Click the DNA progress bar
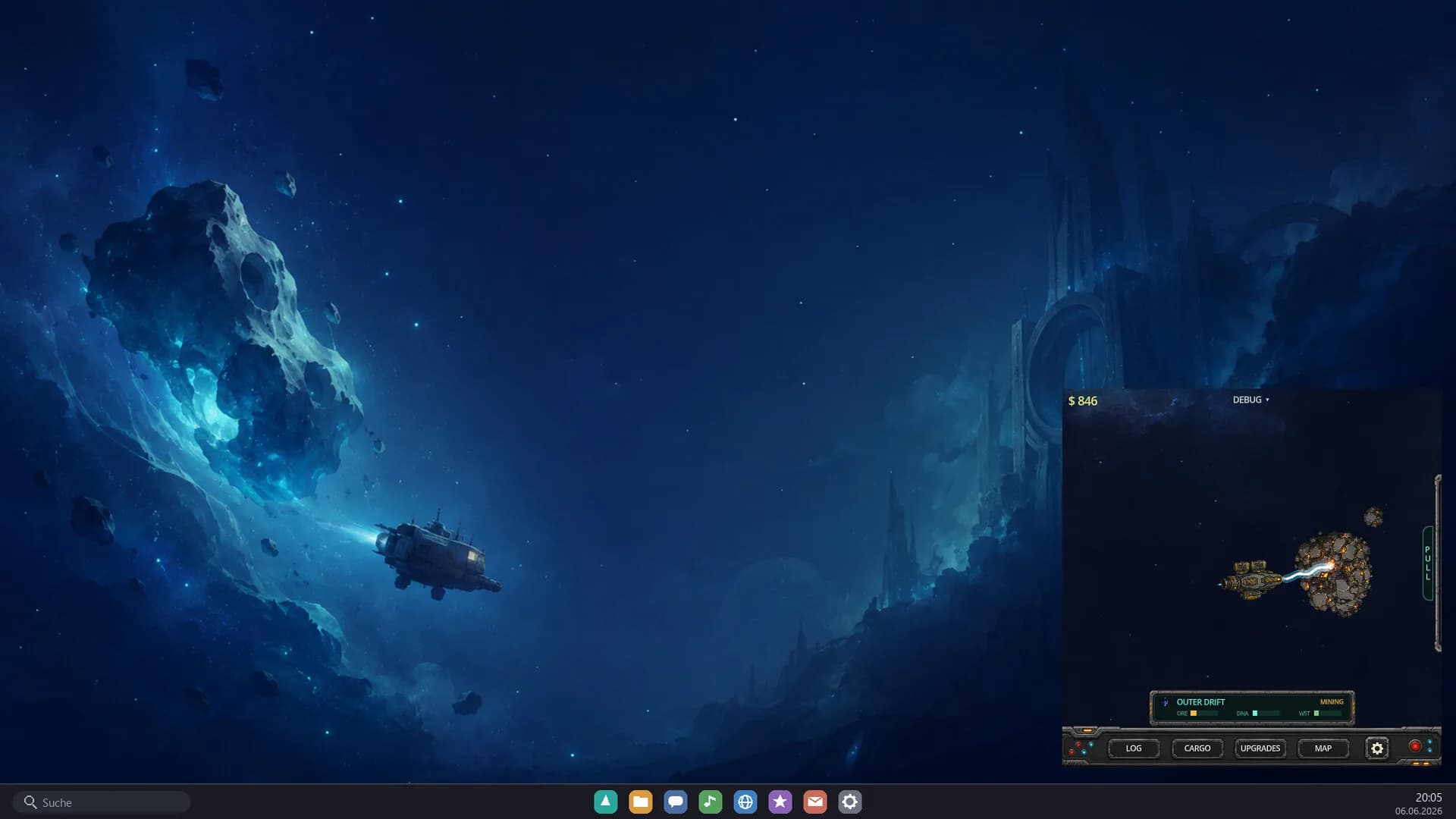 [1266, 714]
